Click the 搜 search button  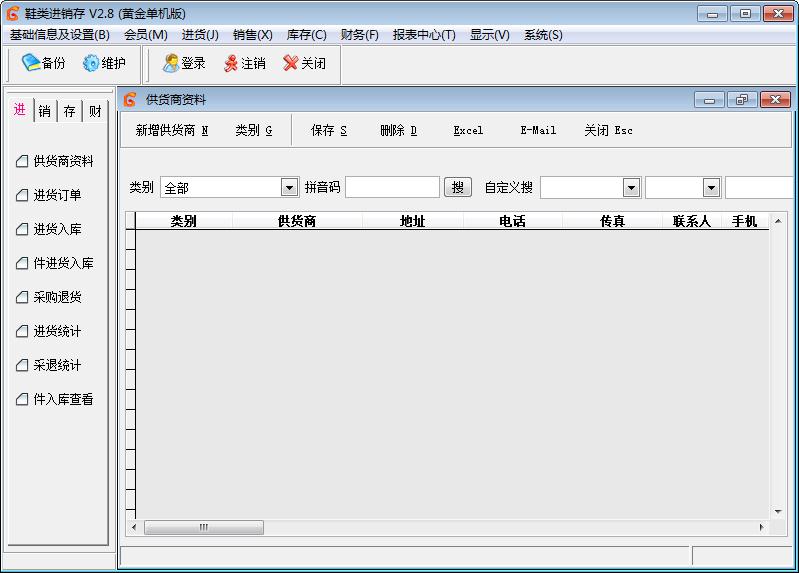click(x=458, y=188)
